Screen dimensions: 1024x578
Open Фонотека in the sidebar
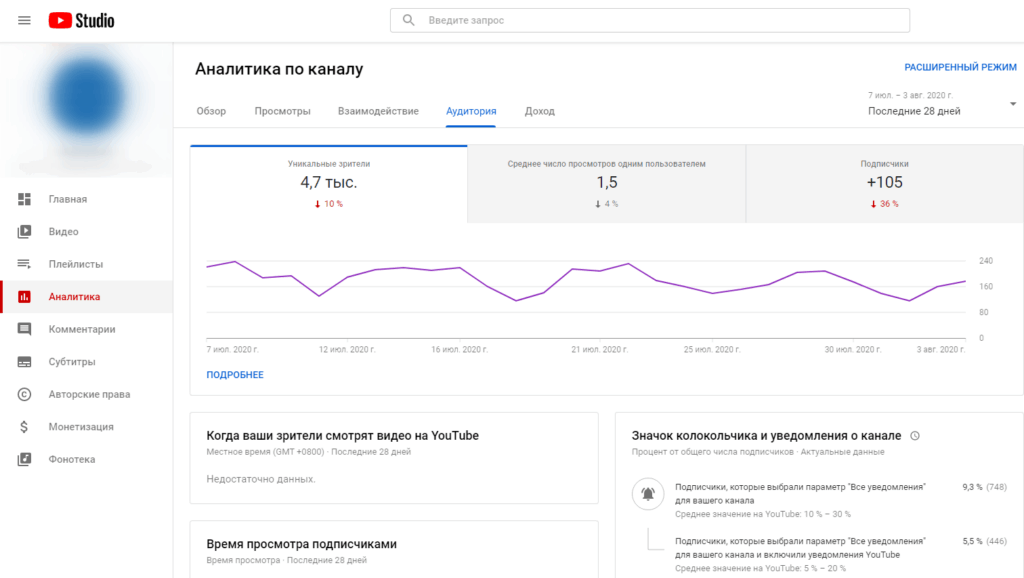pyautogui.click(x=88, y=459)
